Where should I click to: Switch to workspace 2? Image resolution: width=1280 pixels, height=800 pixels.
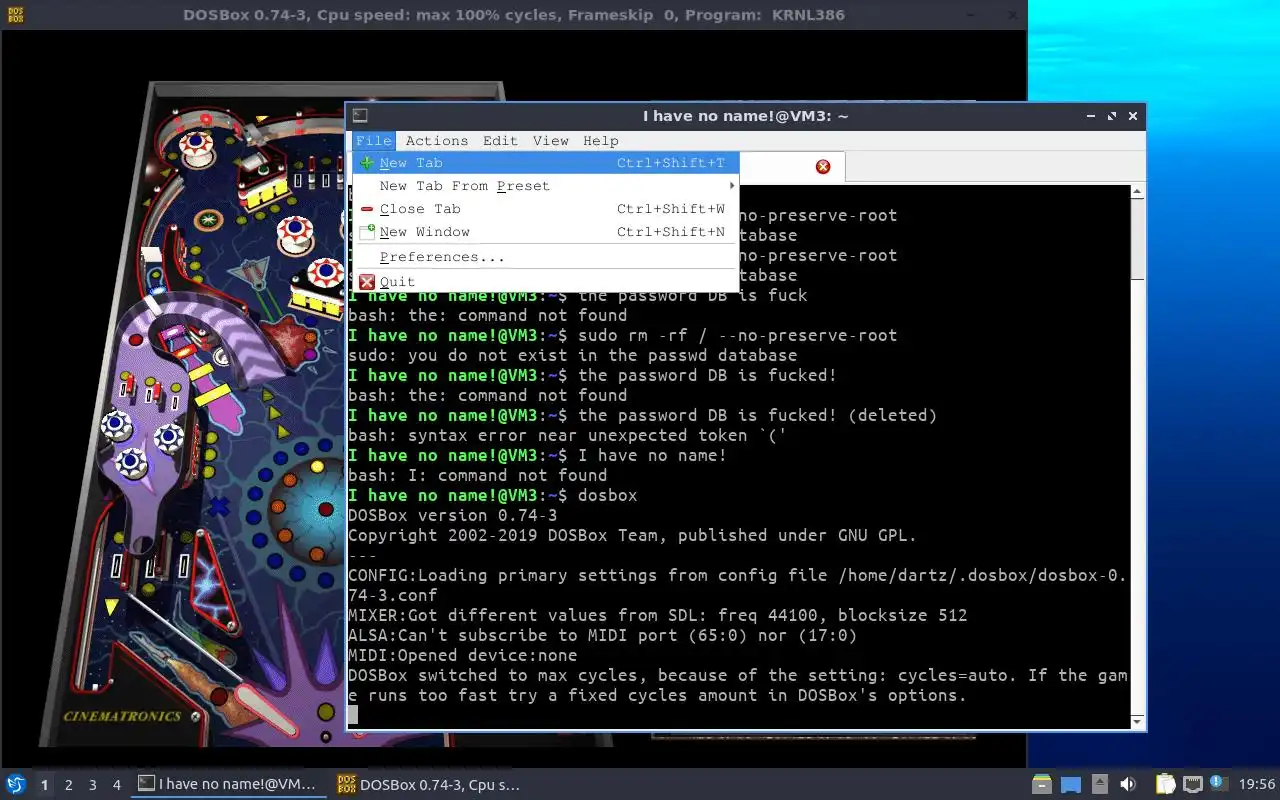click(x=68, y=785)
